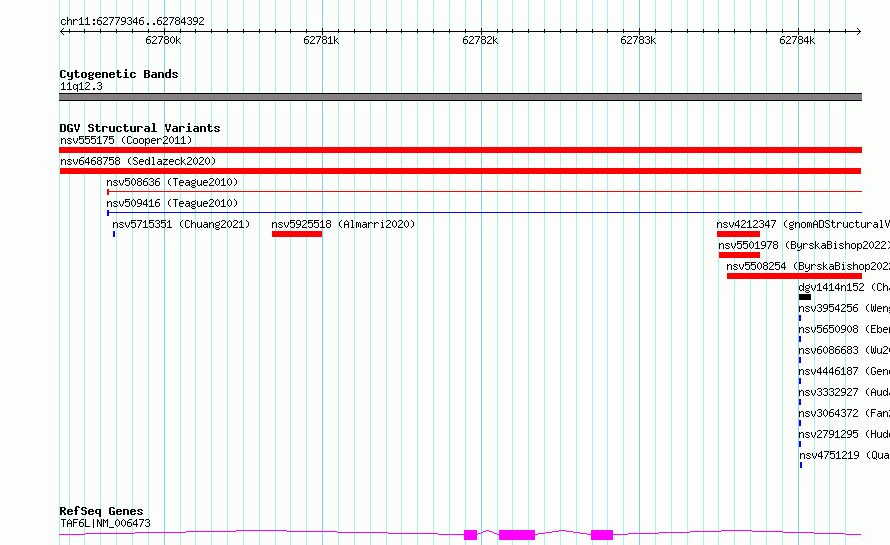Viewport: 890px width, 545px height.
Task: Select the nsv4751219 variant label
Action: 845,455
